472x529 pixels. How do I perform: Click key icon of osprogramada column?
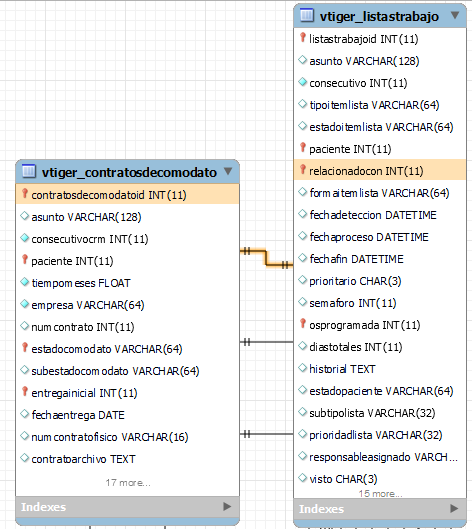pos(303,324)
